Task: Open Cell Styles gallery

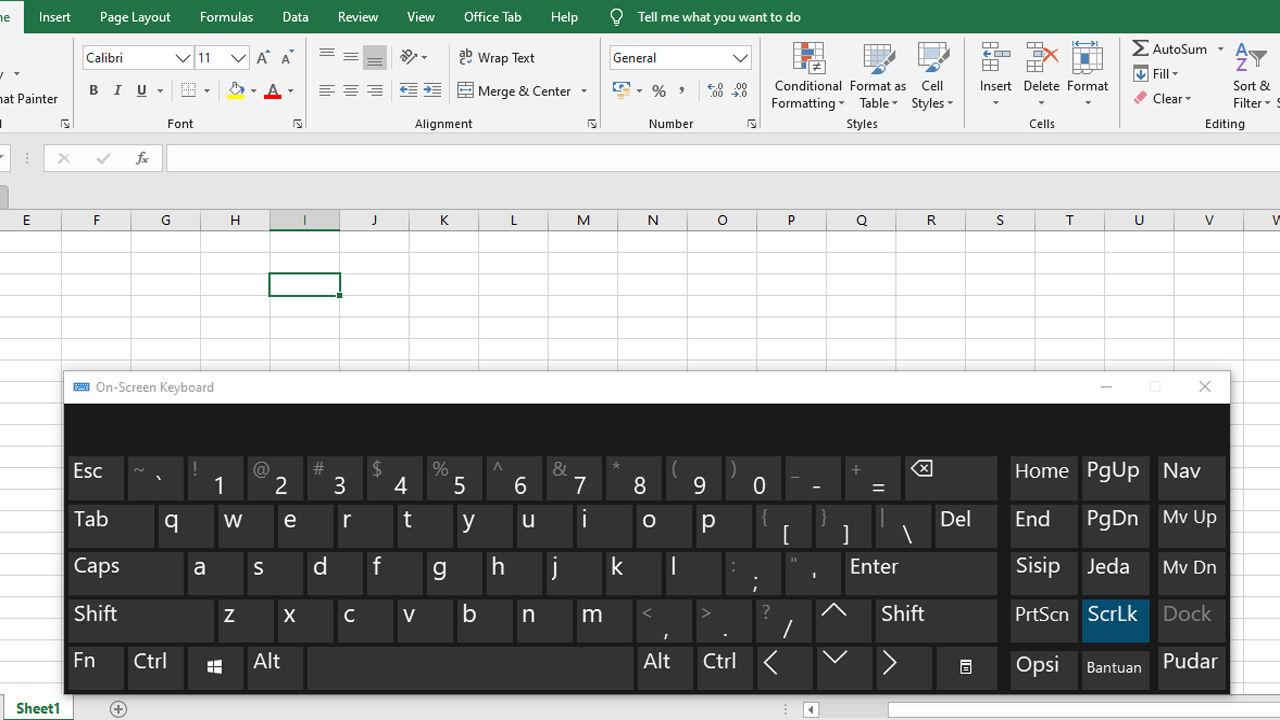Action: [x=933, y=76]
